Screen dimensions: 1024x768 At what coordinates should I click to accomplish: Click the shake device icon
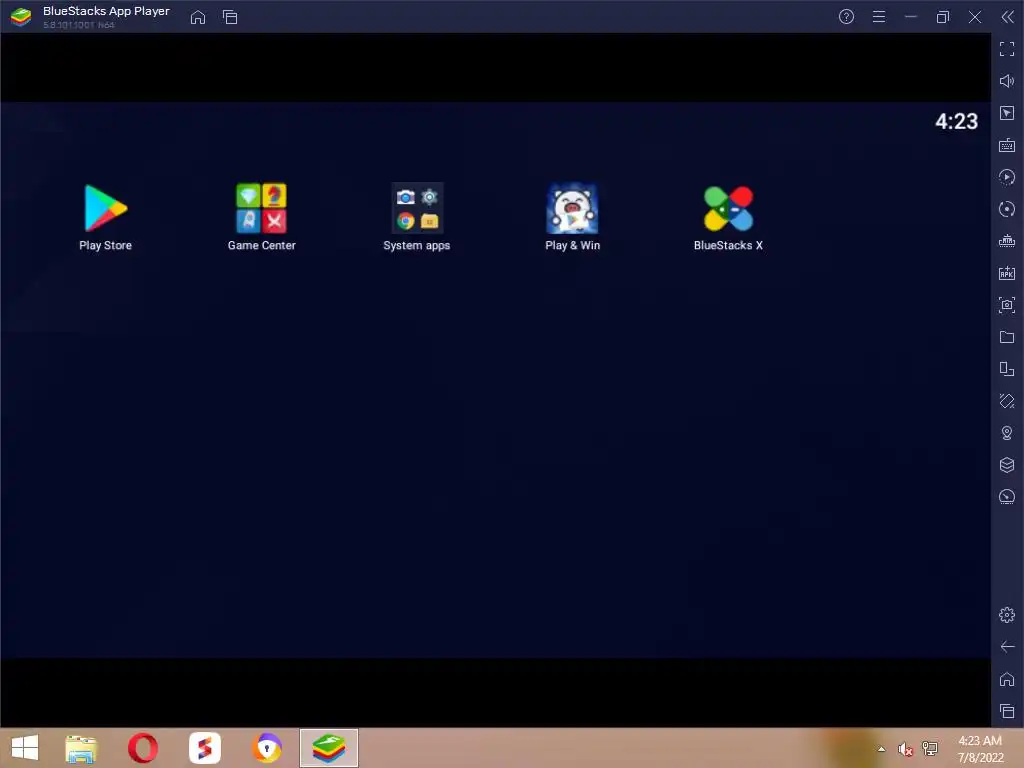(x=1007, y=401)
